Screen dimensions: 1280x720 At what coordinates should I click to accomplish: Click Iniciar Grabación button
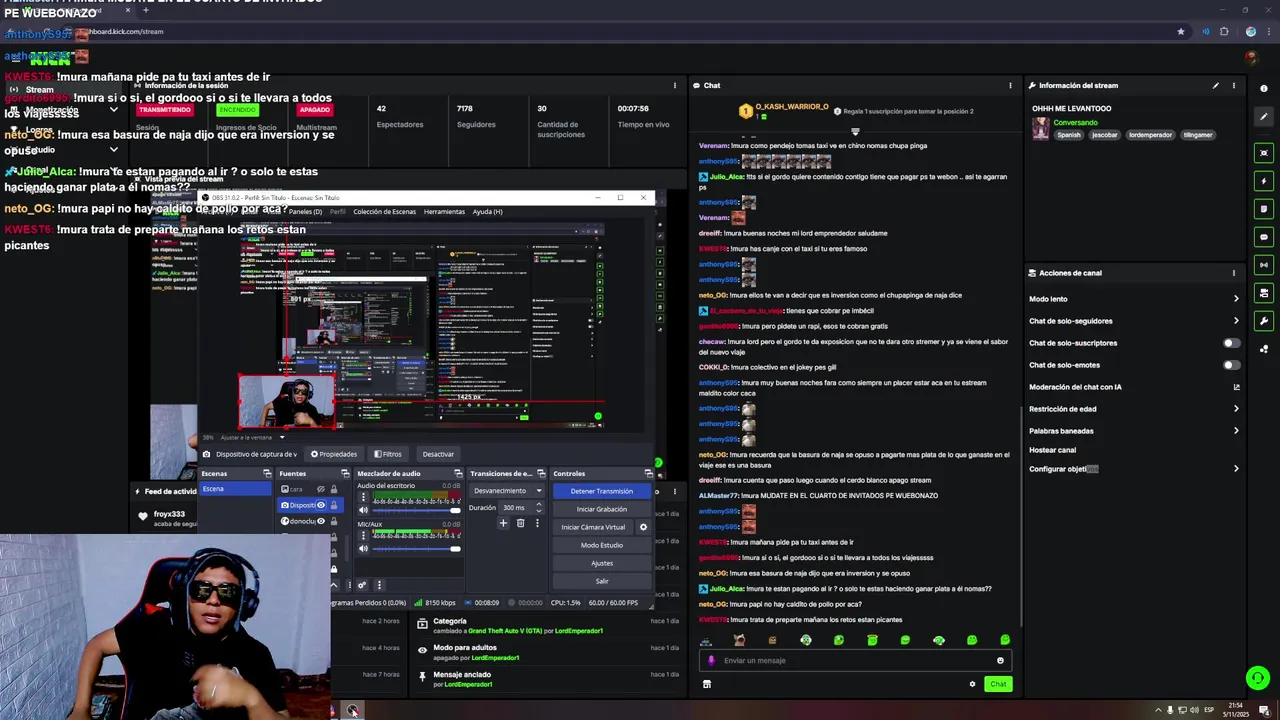[x=601, y=509]
